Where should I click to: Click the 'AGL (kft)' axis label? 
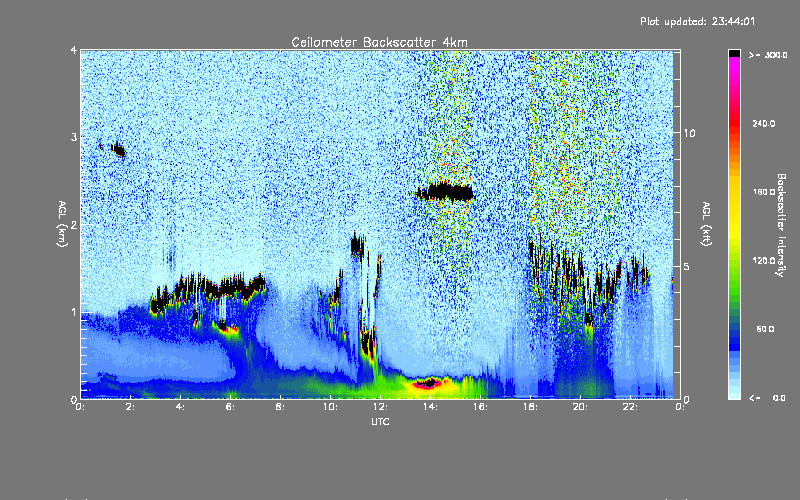(706, 224)
